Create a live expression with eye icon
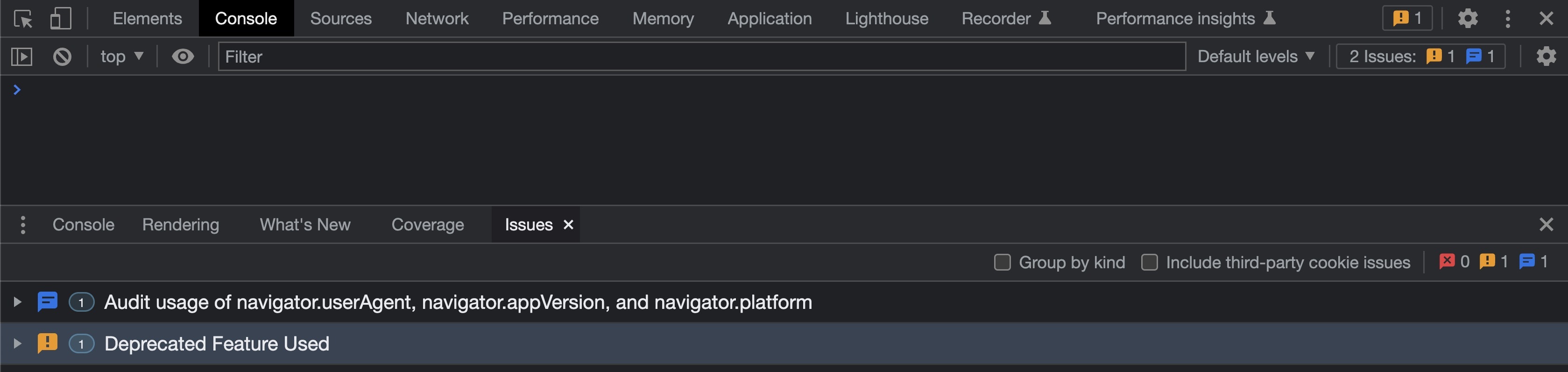This screenshot has width=1568, height=372. click(183, 57)
